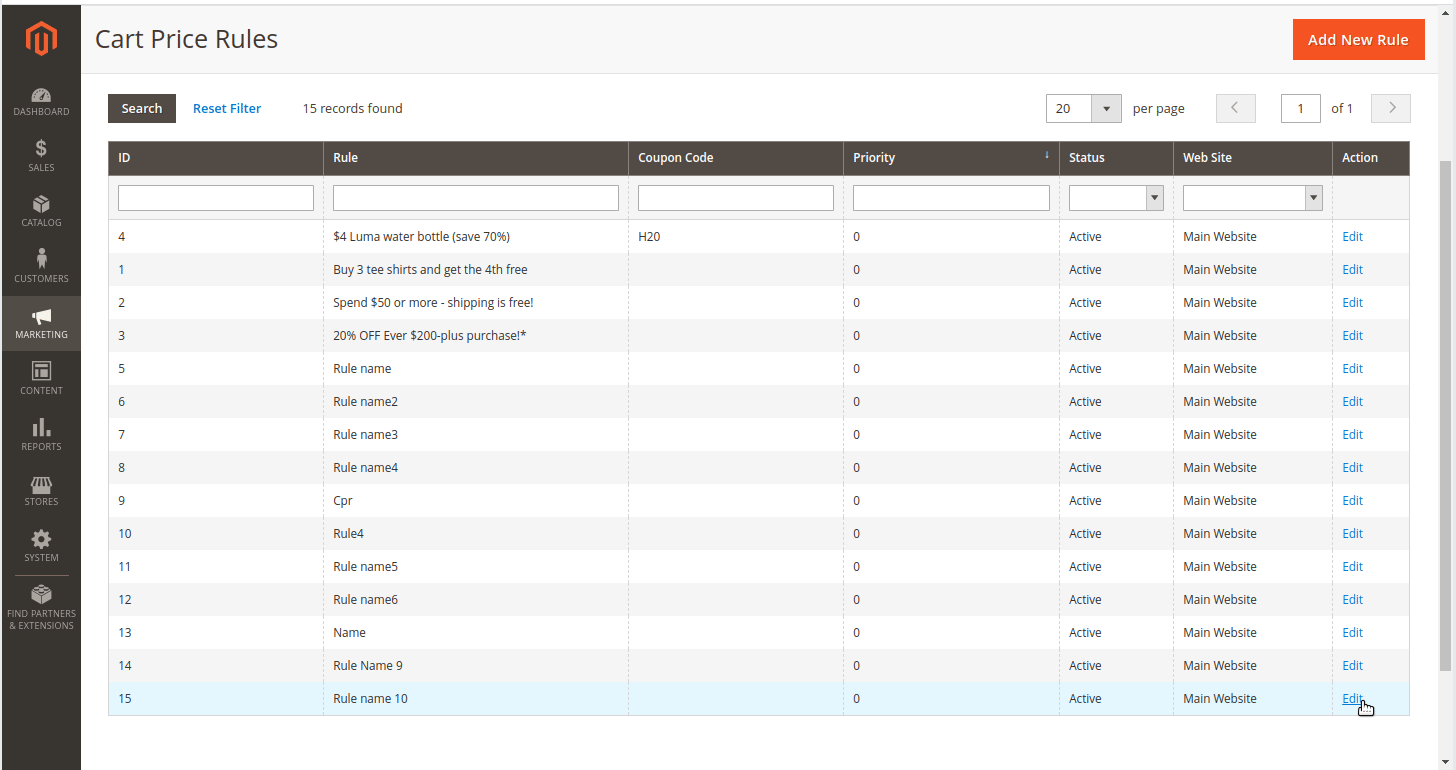Sort the grid by the Priority column

point(874,158)
